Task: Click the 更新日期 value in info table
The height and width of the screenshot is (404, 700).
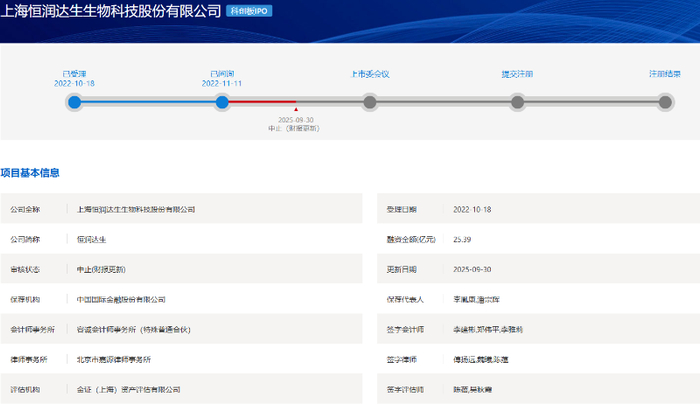Action: click(x=475, y=269)
